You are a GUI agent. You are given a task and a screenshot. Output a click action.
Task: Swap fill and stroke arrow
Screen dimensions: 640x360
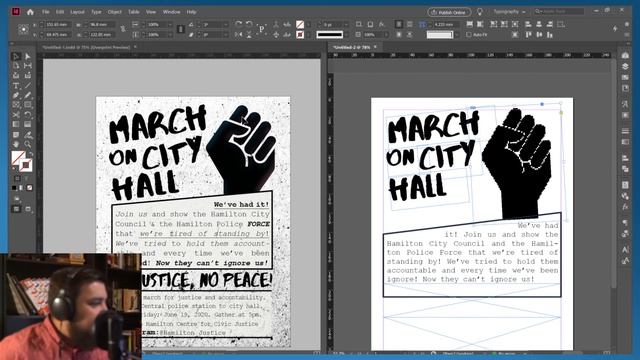pyautogui.click(x=30, y=154)
